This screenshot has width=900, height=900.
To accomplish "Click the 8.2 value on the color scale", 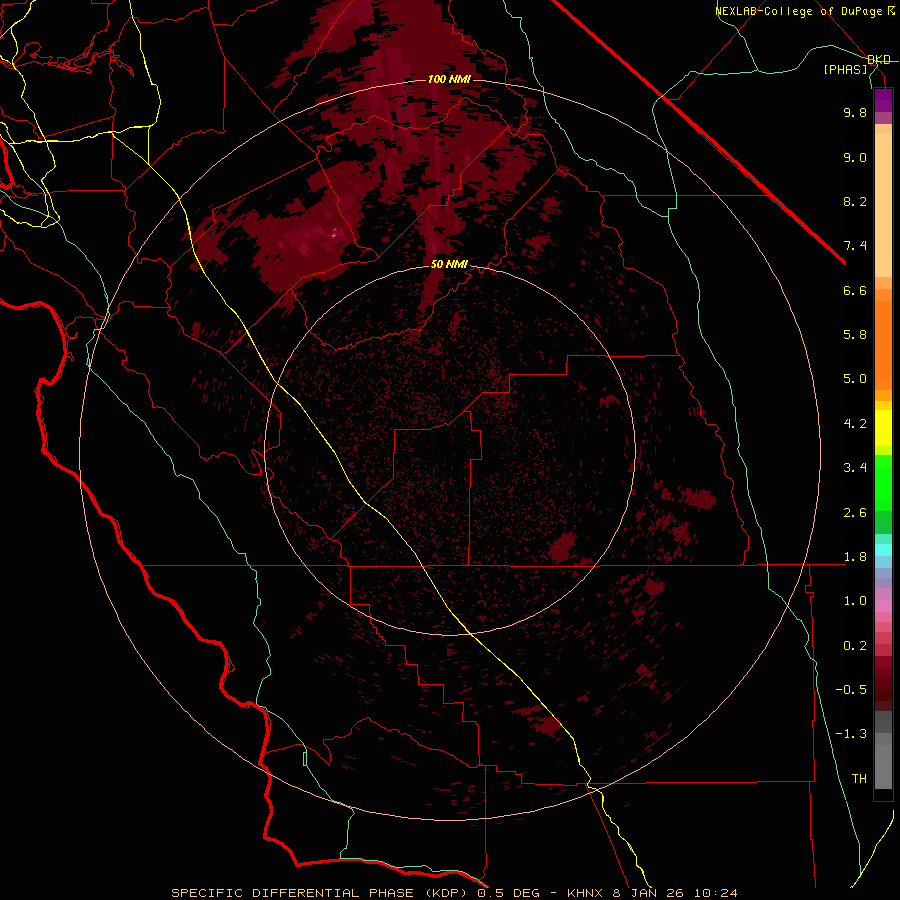I will pos(855,201).
